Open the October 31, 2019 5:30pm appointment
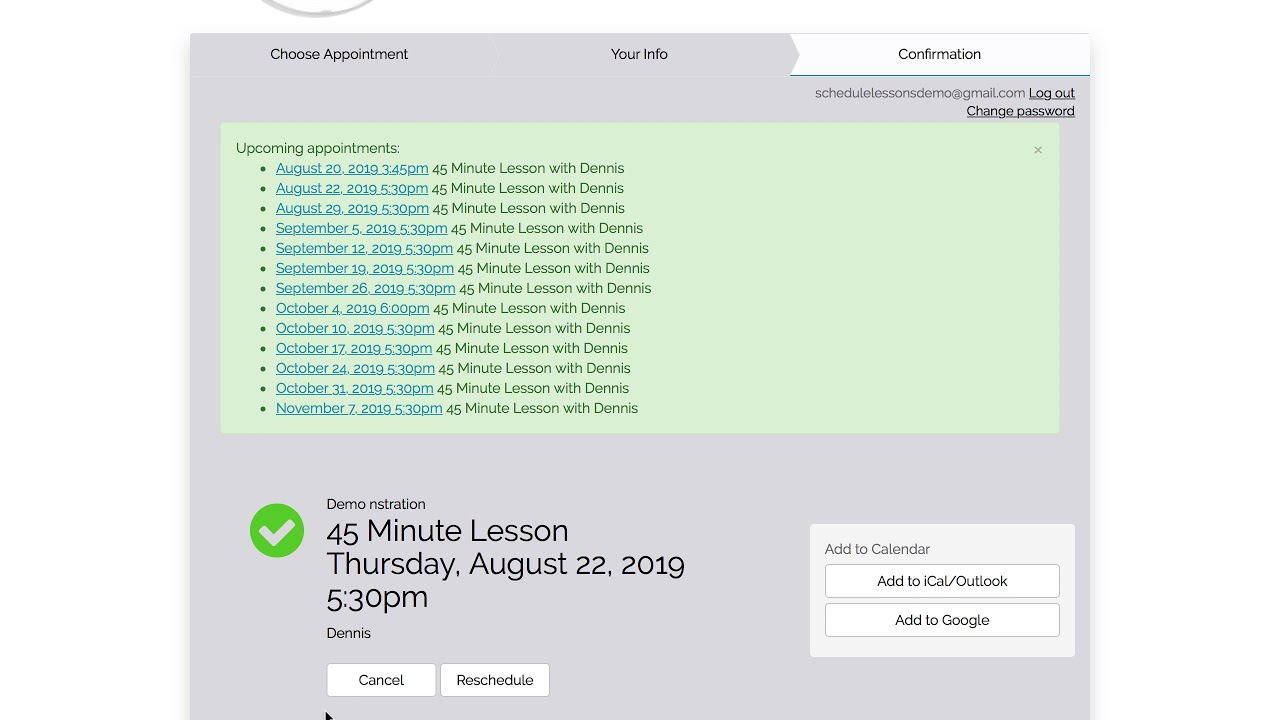1280x720 pixels. (354, 388)
